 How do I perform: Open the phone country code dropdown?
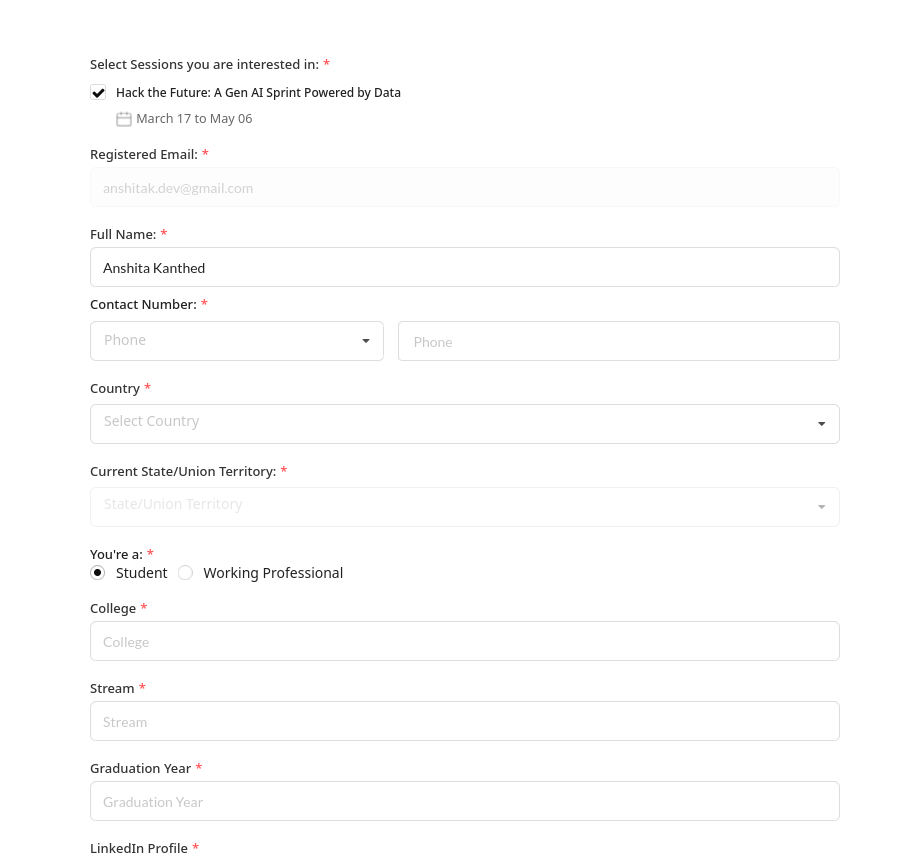click(237, 341)
